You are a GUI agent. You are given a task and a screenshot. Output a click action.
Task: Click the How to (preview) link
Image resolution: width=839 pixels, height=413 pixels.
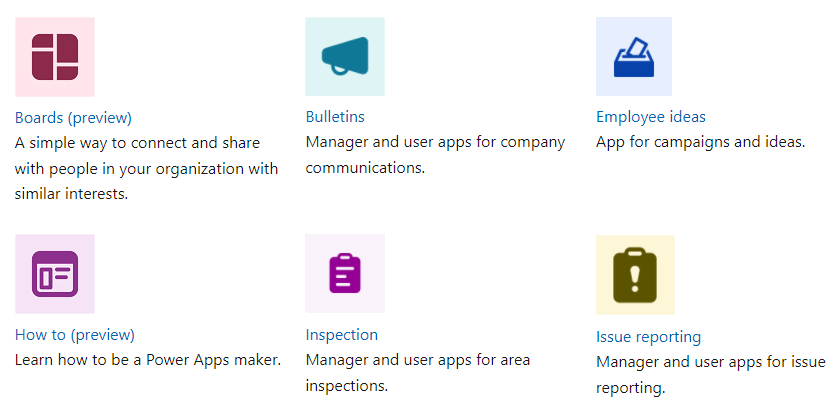[x=75, y=334]
